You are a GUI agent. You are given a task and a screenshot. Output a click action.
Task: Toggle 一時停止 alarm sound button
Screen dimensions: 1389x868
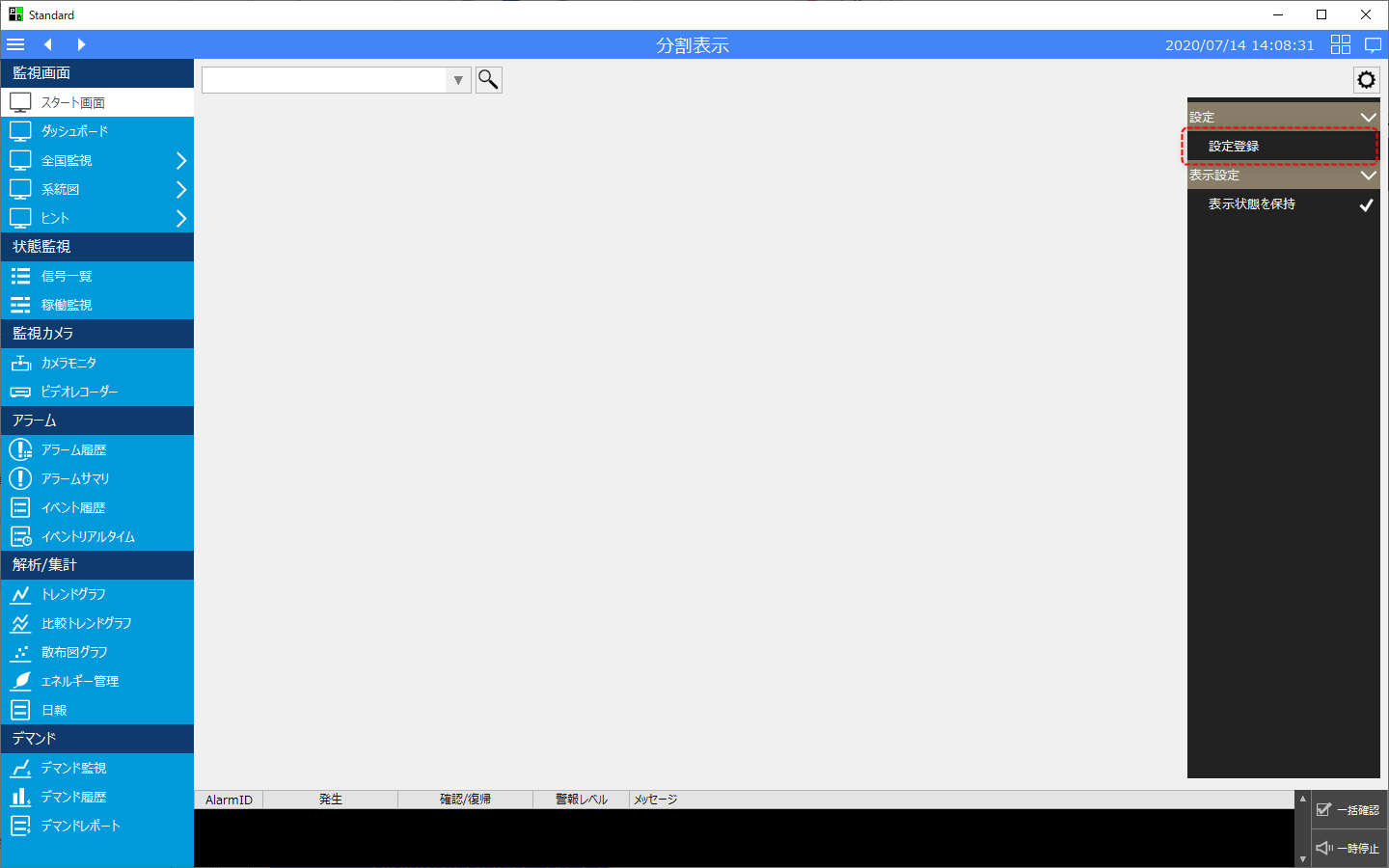pyautogui.click(x=1348, y=849)
